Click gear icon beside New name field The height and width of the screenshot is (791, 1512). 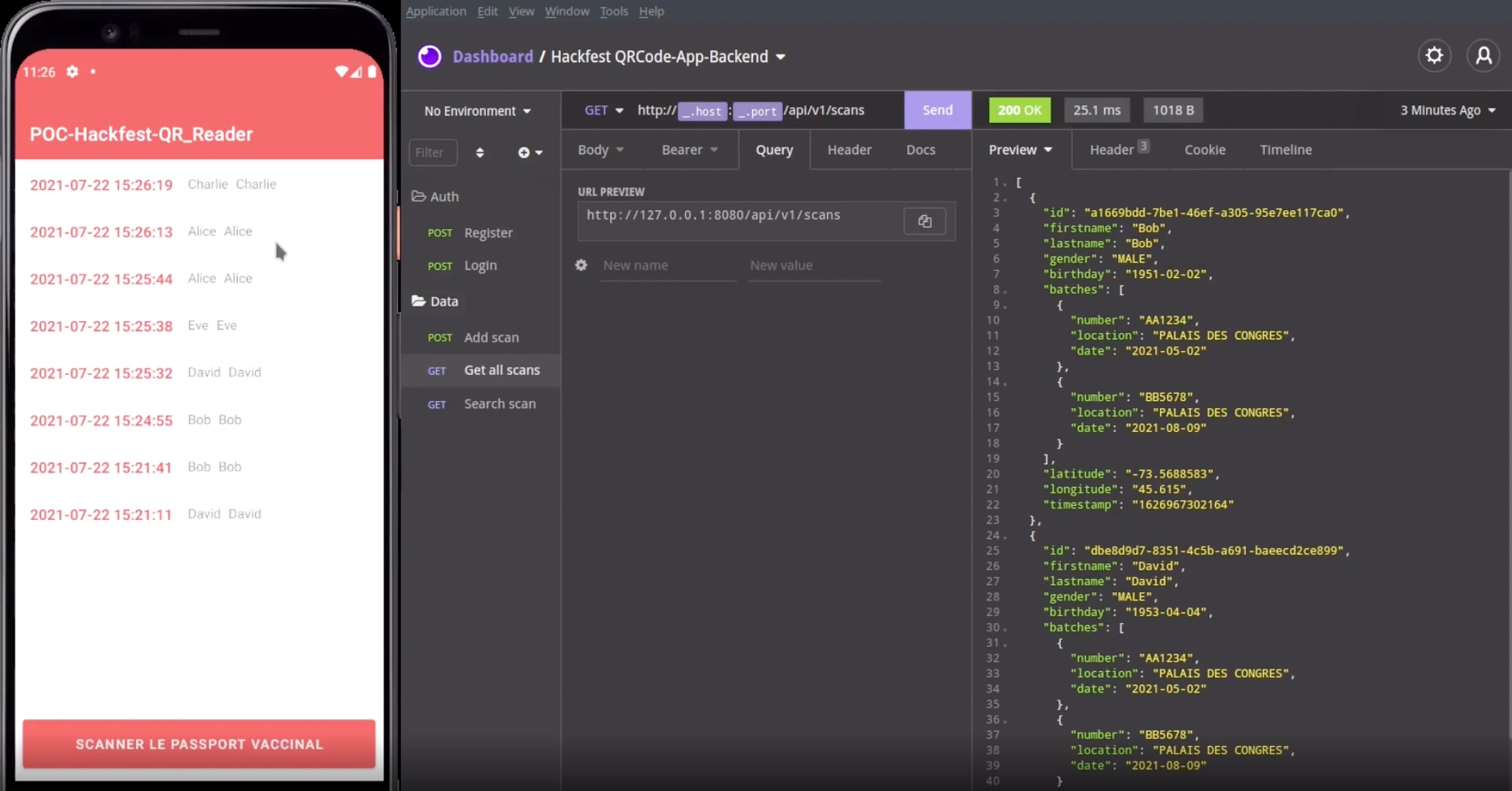pyautogui.click(x=581, y=265)
